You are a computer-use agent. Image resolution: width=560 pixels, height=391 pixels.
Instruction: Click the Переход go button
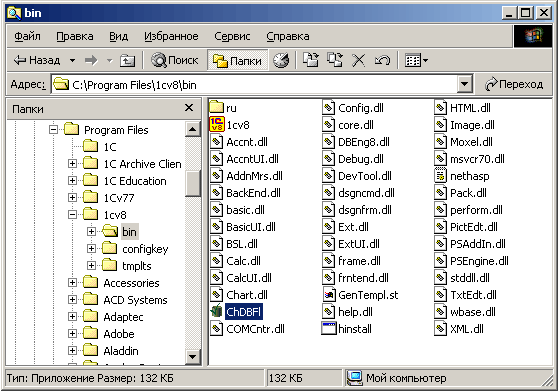point(514,84)
